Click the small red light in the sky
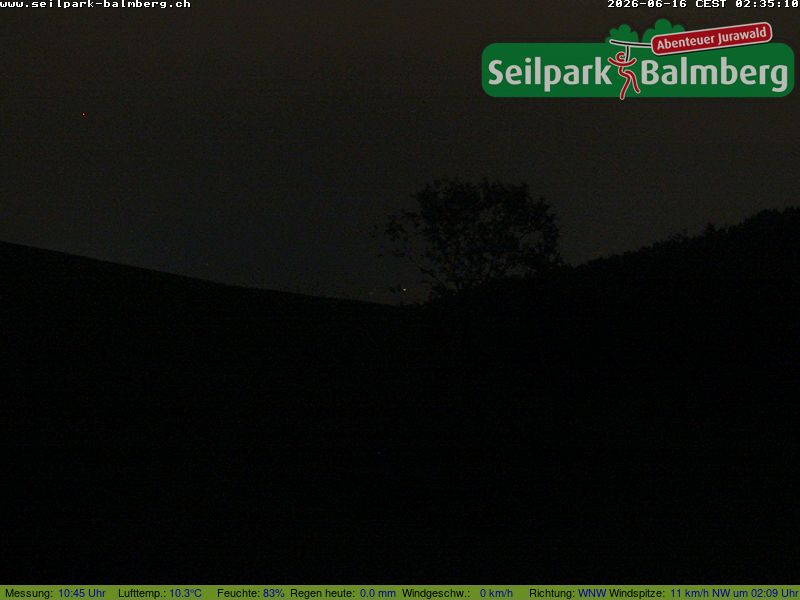The width and height of the screenshot is (800, 600). pos(84,115)
